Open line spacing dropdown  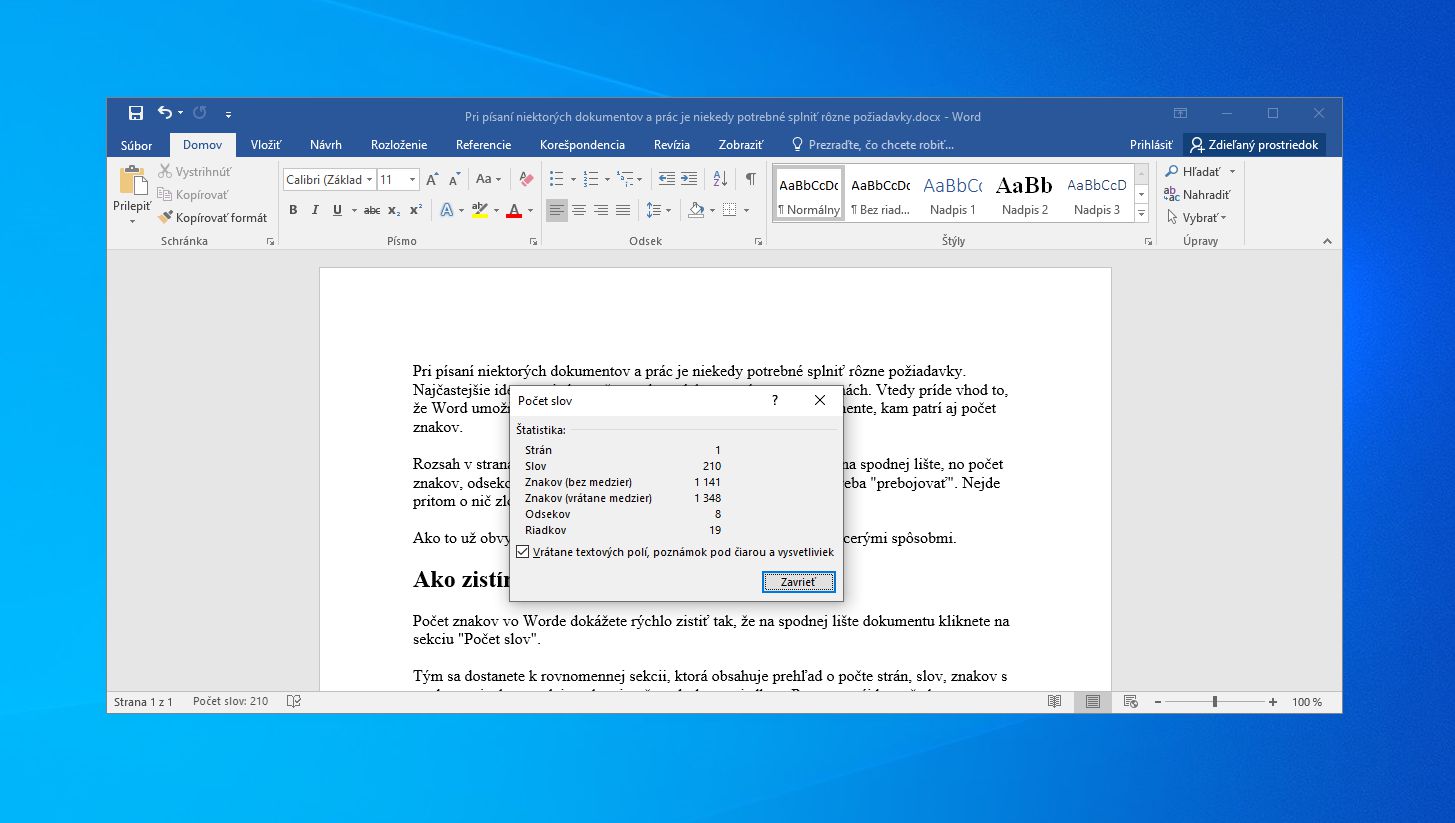[x=658, y=210]
